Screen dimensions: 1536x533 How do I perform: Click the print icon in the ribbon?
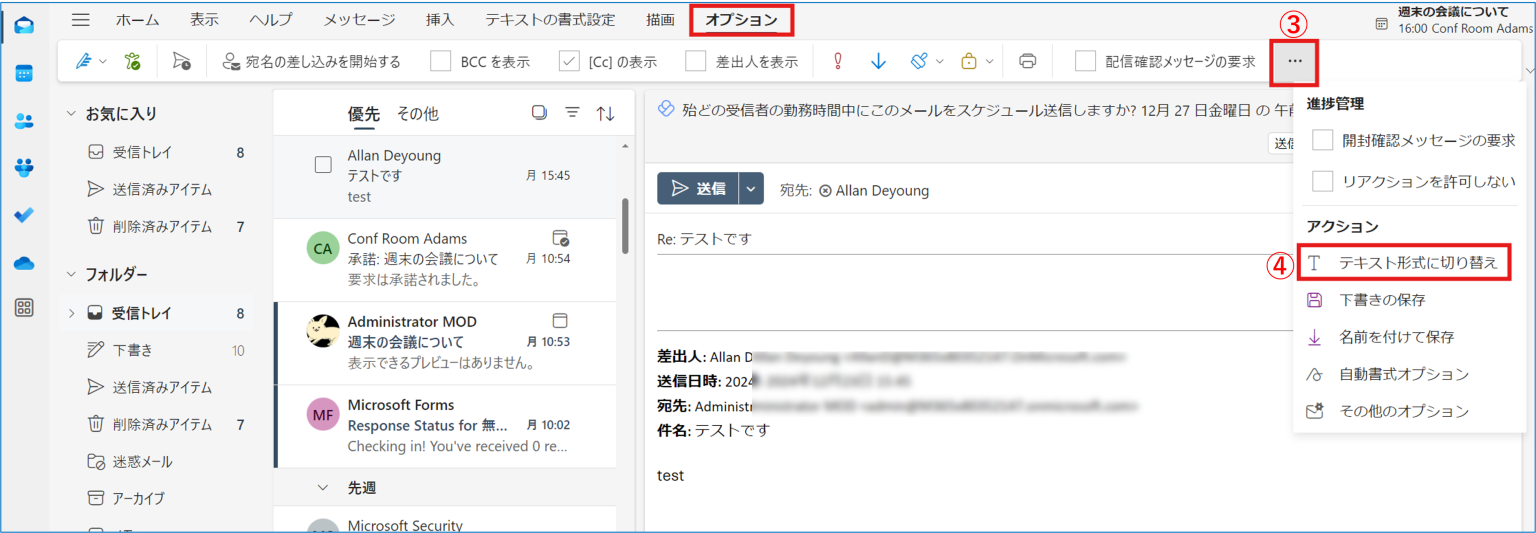point(1027,61)
